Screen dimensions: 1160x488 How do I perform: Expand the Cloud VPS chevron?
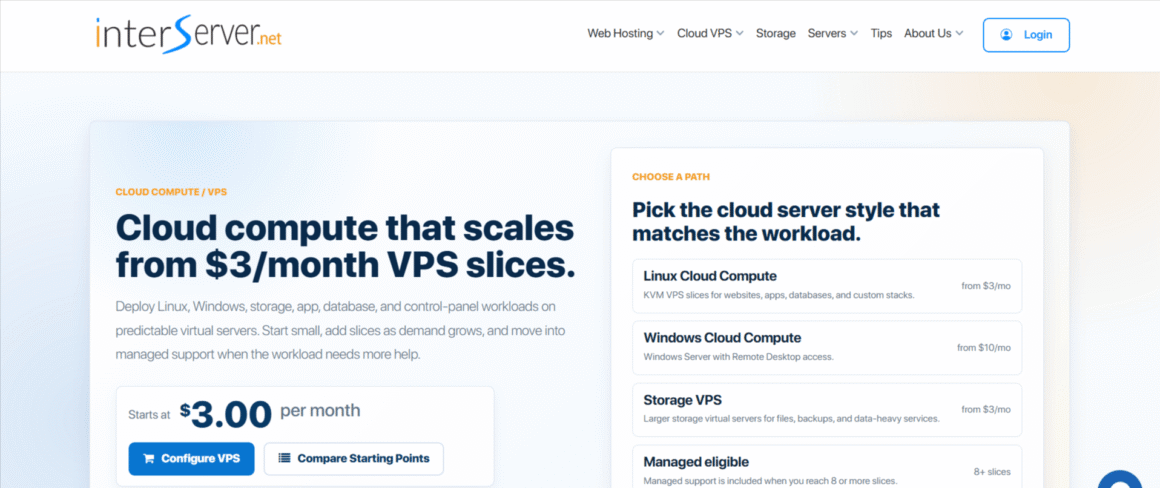point(739,33)
